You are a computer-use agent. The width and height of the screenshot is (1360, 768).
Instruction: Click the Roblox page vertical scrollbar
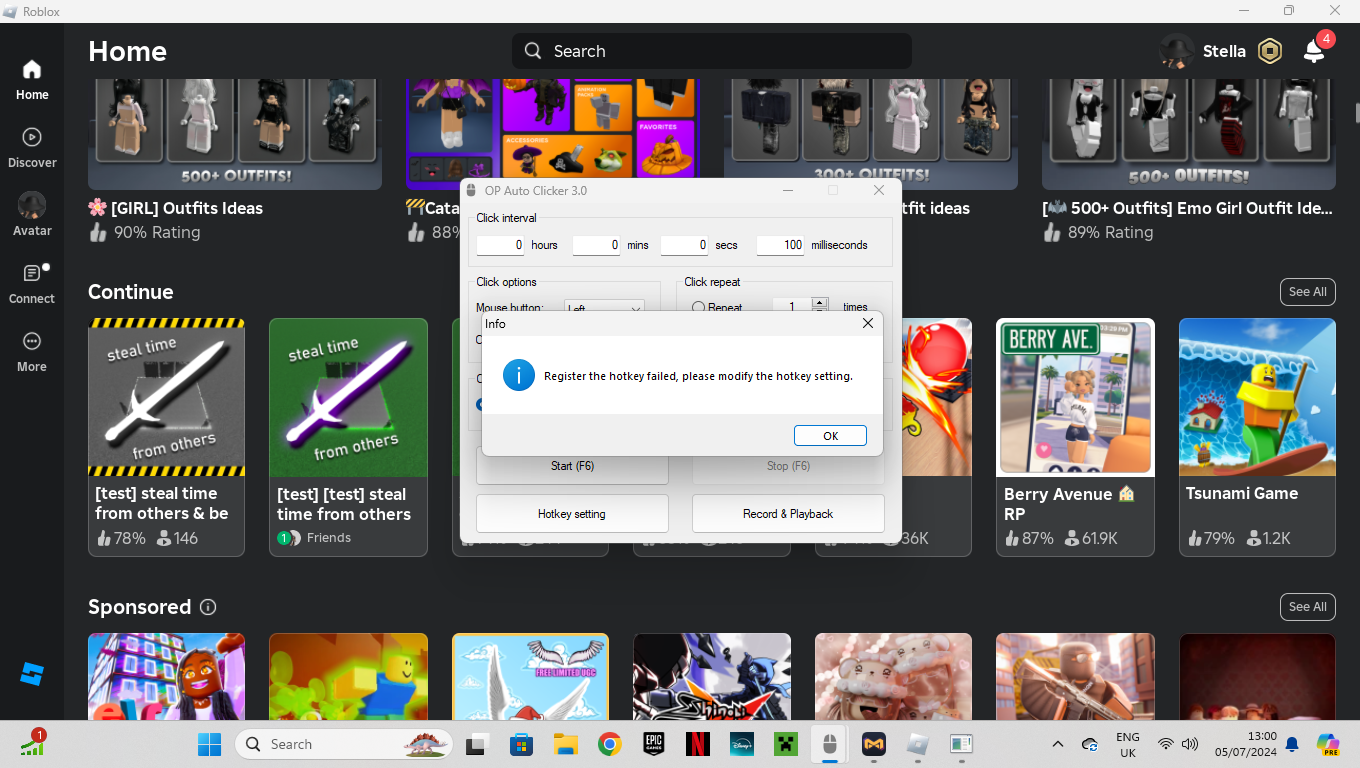point(1356,111)
